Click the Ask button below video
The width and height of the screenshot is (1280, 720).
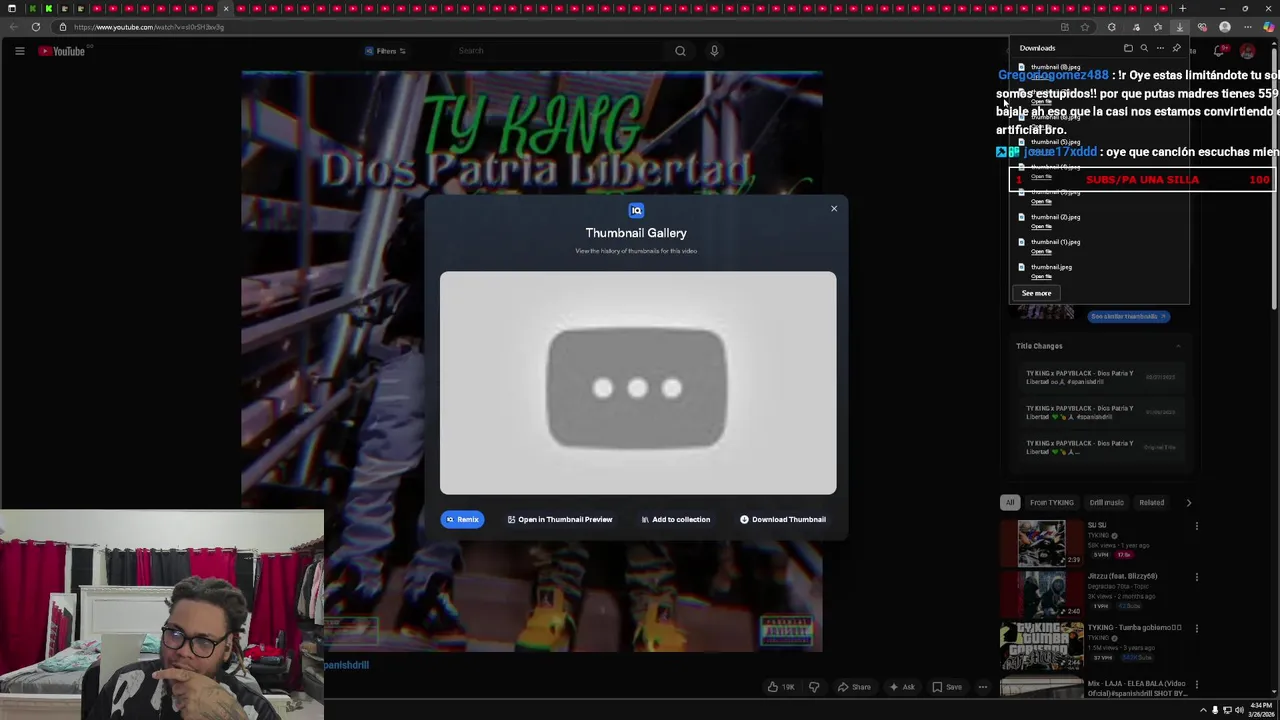pos(901,687)
